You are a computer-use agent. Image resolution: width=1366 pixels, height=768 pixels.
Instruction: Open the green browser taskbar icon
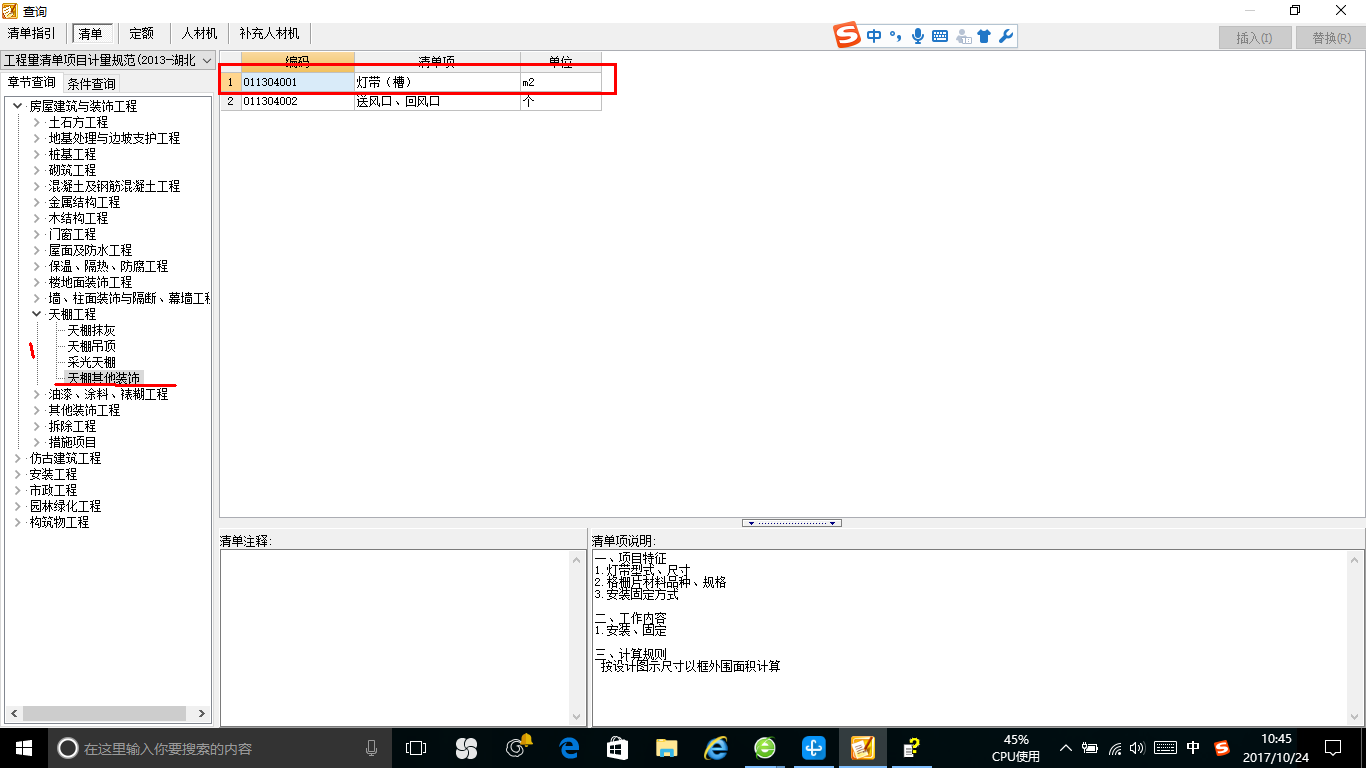pos(765,747)
